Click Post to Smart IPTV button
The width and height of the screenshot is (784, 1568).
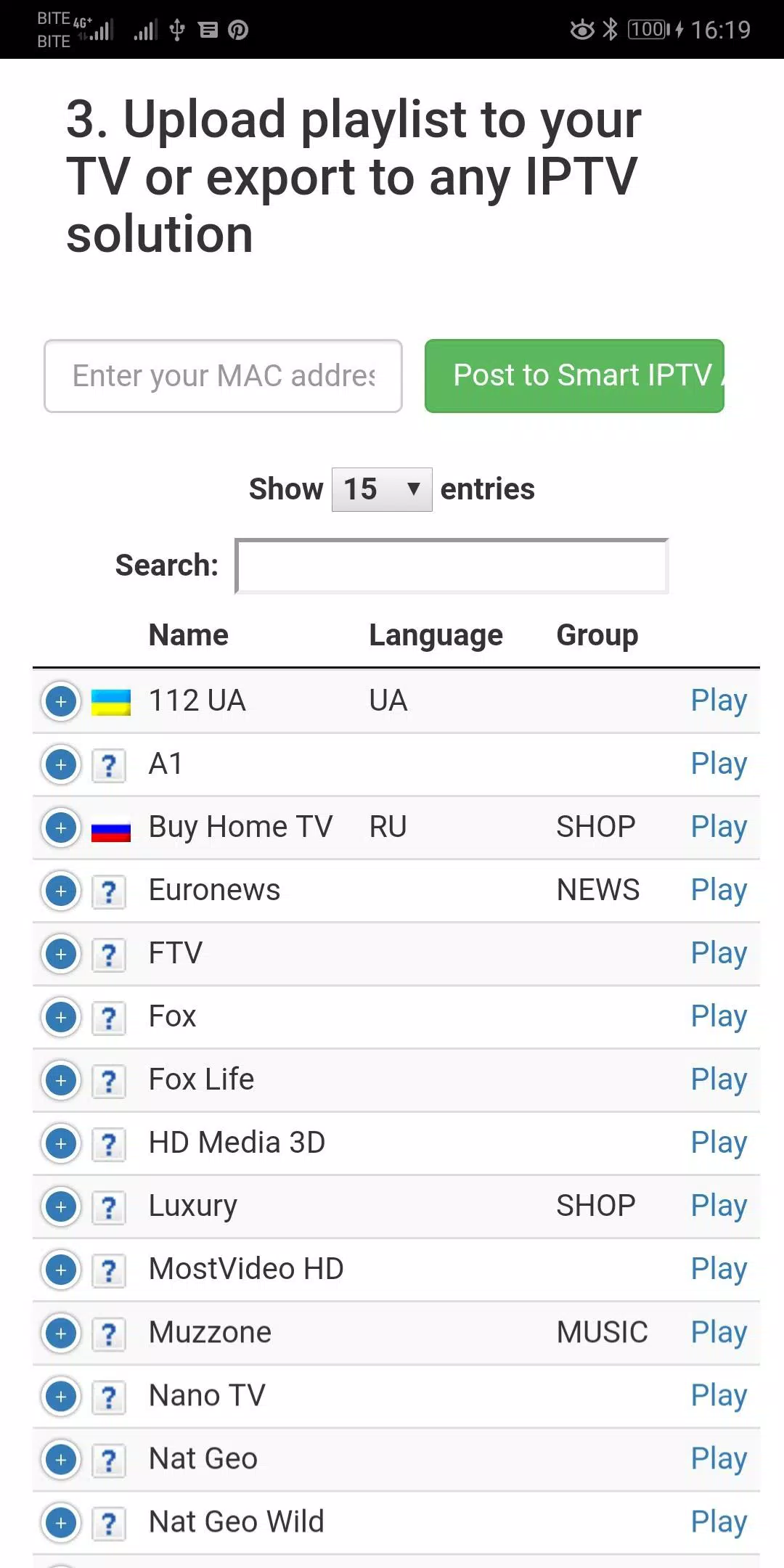click(x=574, y=375)
